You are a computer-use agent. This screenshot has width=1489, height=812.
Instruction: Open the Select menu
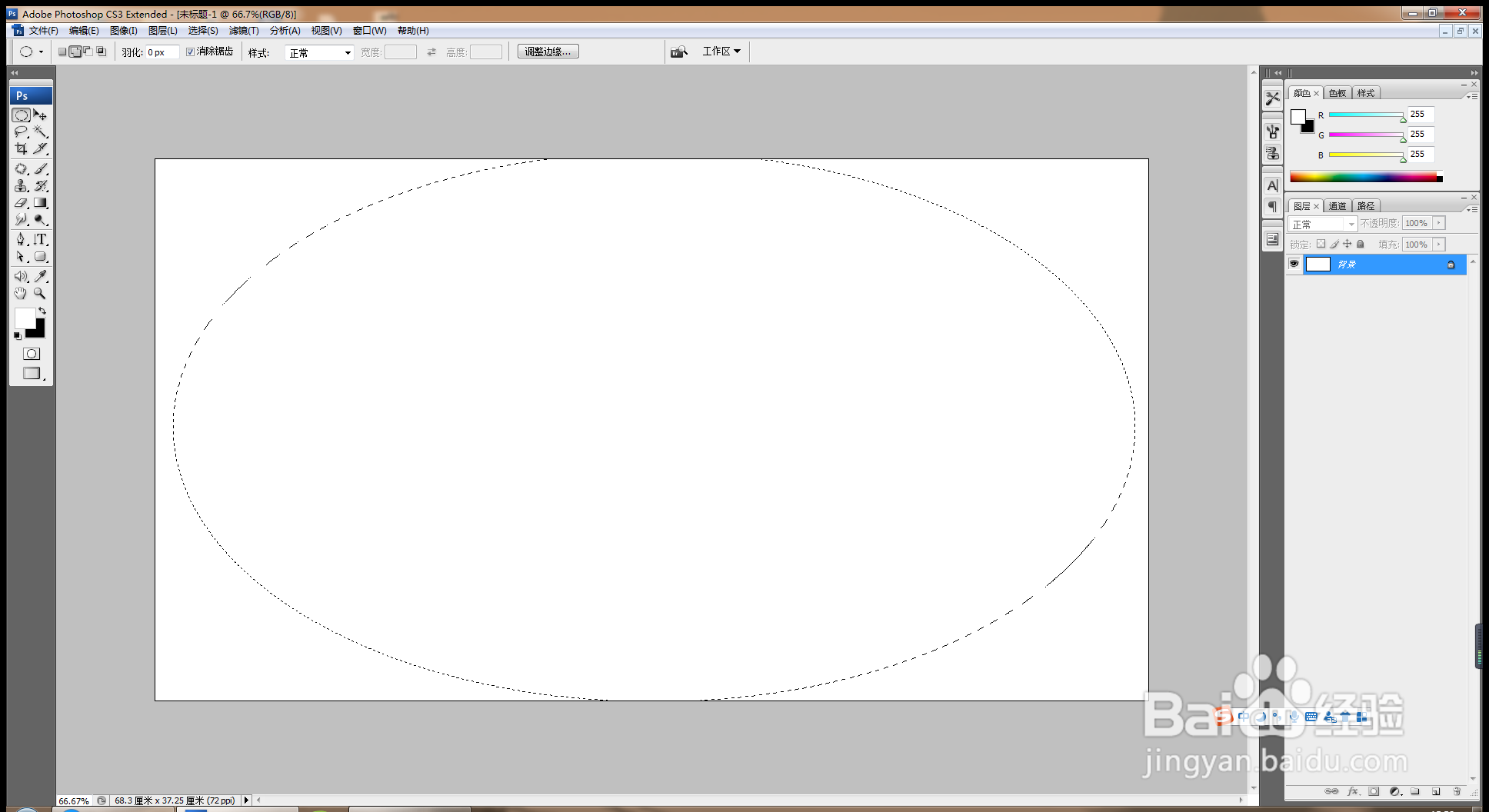[x=203, y=31]
